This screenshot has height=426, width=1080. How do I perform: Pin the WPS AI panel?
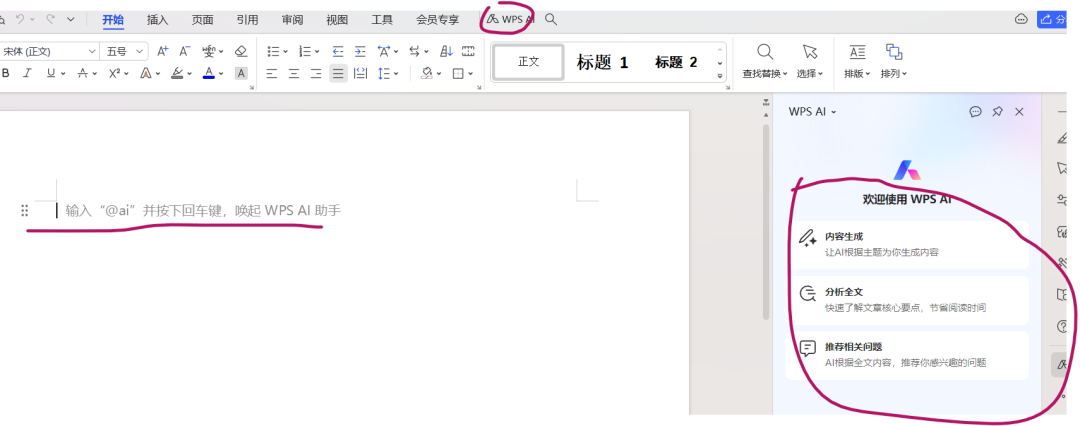pos(997,112)
